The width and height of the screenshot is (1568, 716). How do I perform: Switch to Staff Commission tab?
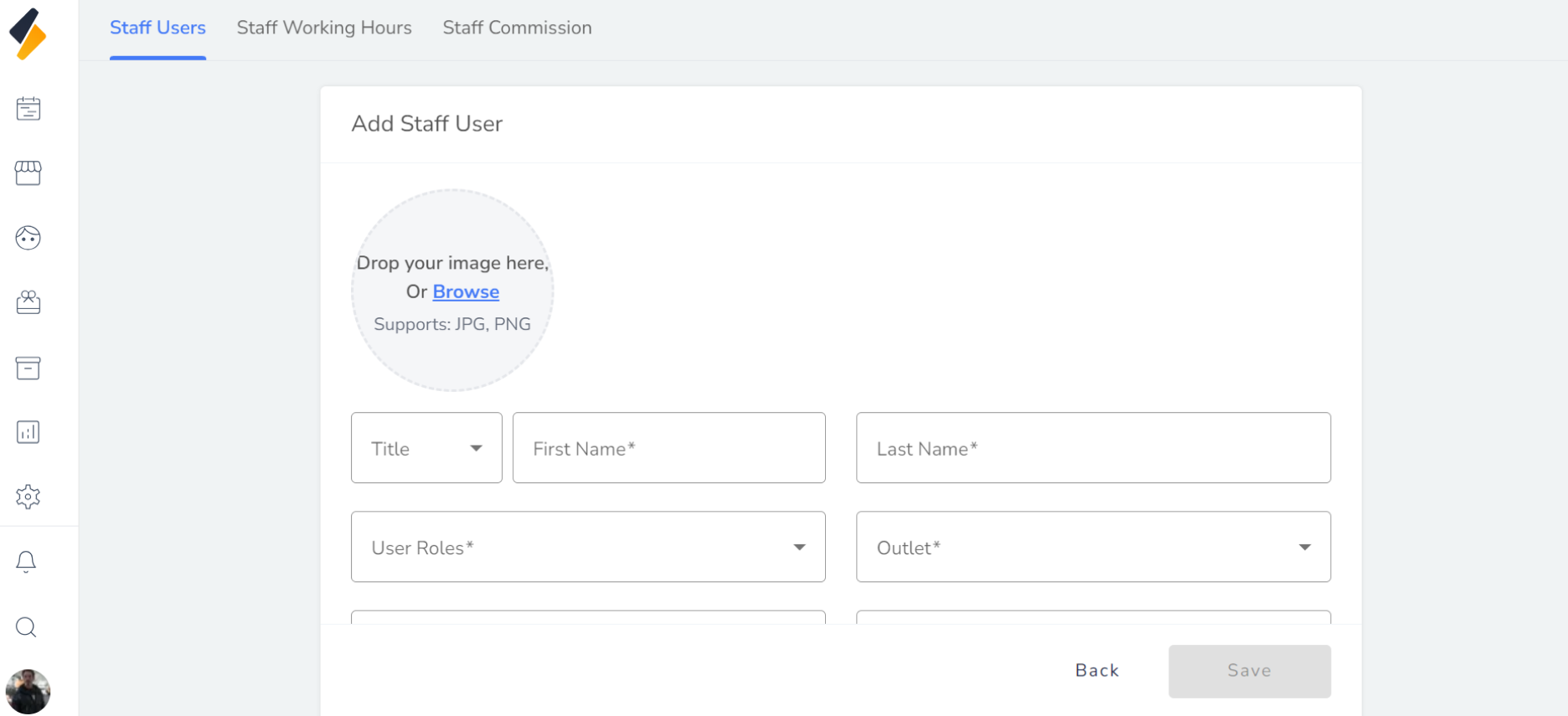click(517, 28)
